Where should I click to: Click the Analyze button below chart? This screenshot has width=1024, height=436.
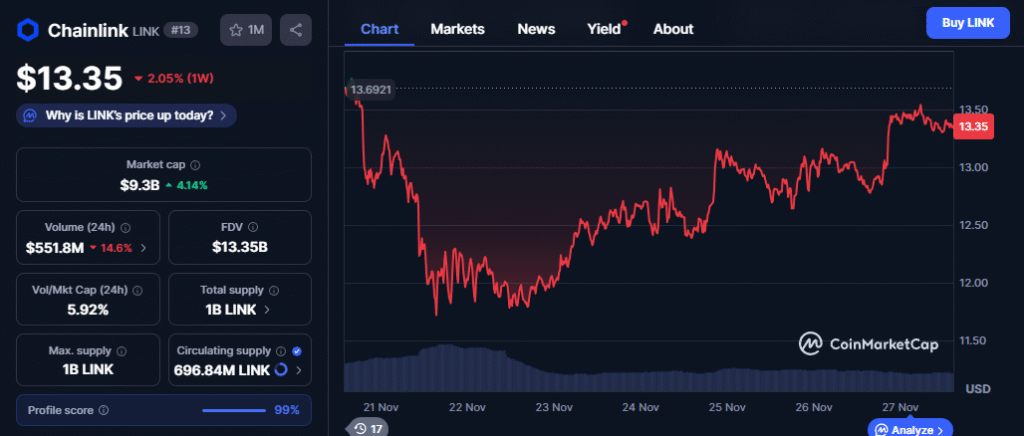pos(910,429)
